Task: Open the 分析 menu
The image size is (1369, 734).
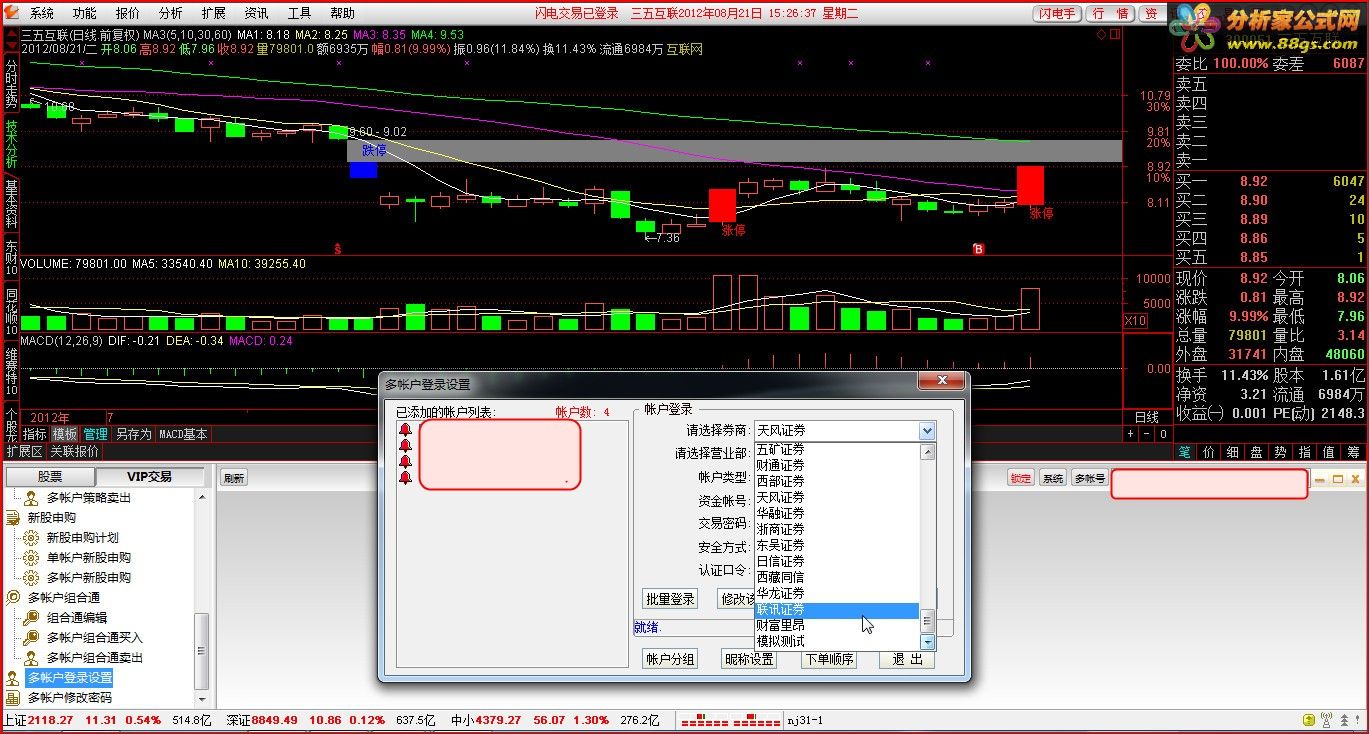Action: (x=171, y=13)
